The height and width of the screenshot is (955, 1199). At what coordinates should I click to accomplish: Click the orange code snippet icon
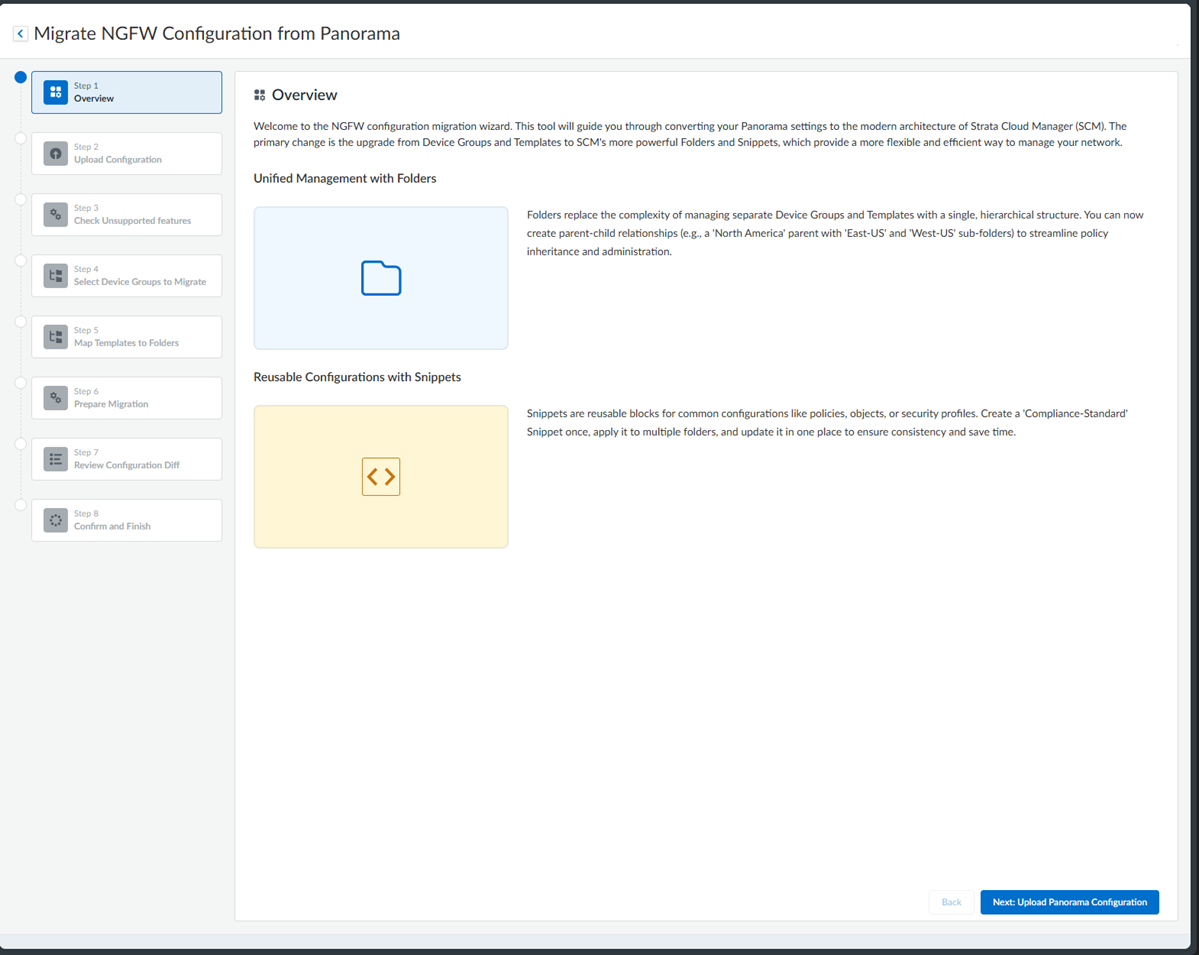point(381,477)
